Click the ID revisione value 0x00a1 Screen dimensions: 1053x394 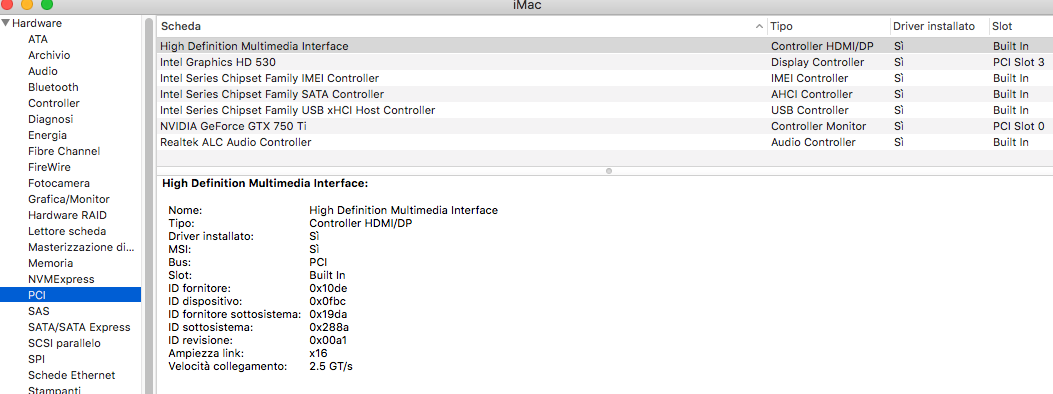click(328, 340)
